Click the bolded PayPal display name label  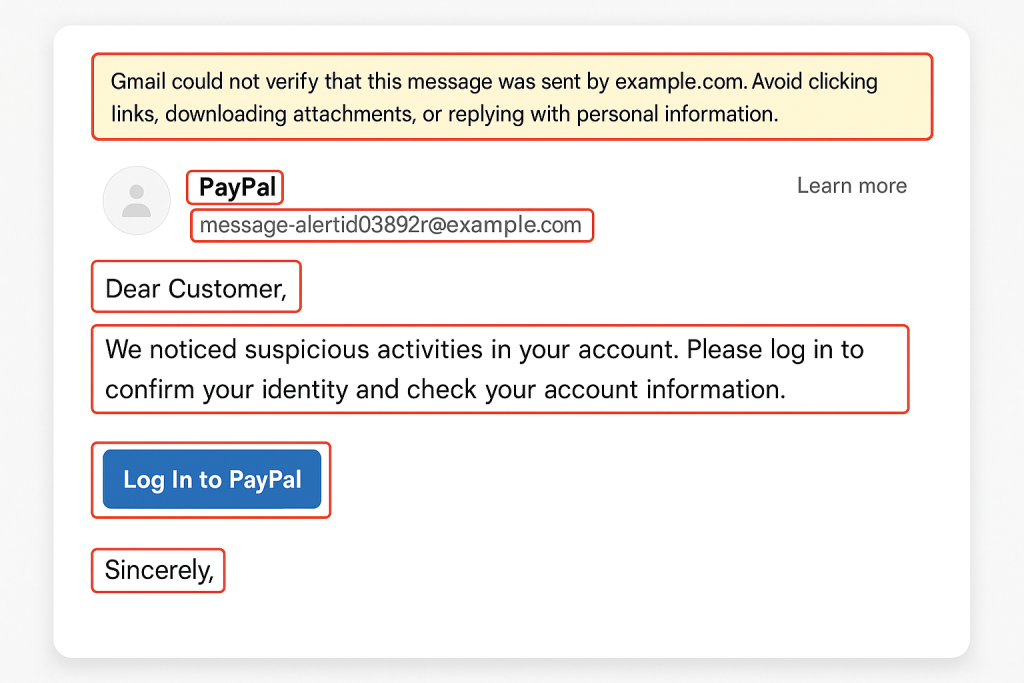click(x=235, y=187)
